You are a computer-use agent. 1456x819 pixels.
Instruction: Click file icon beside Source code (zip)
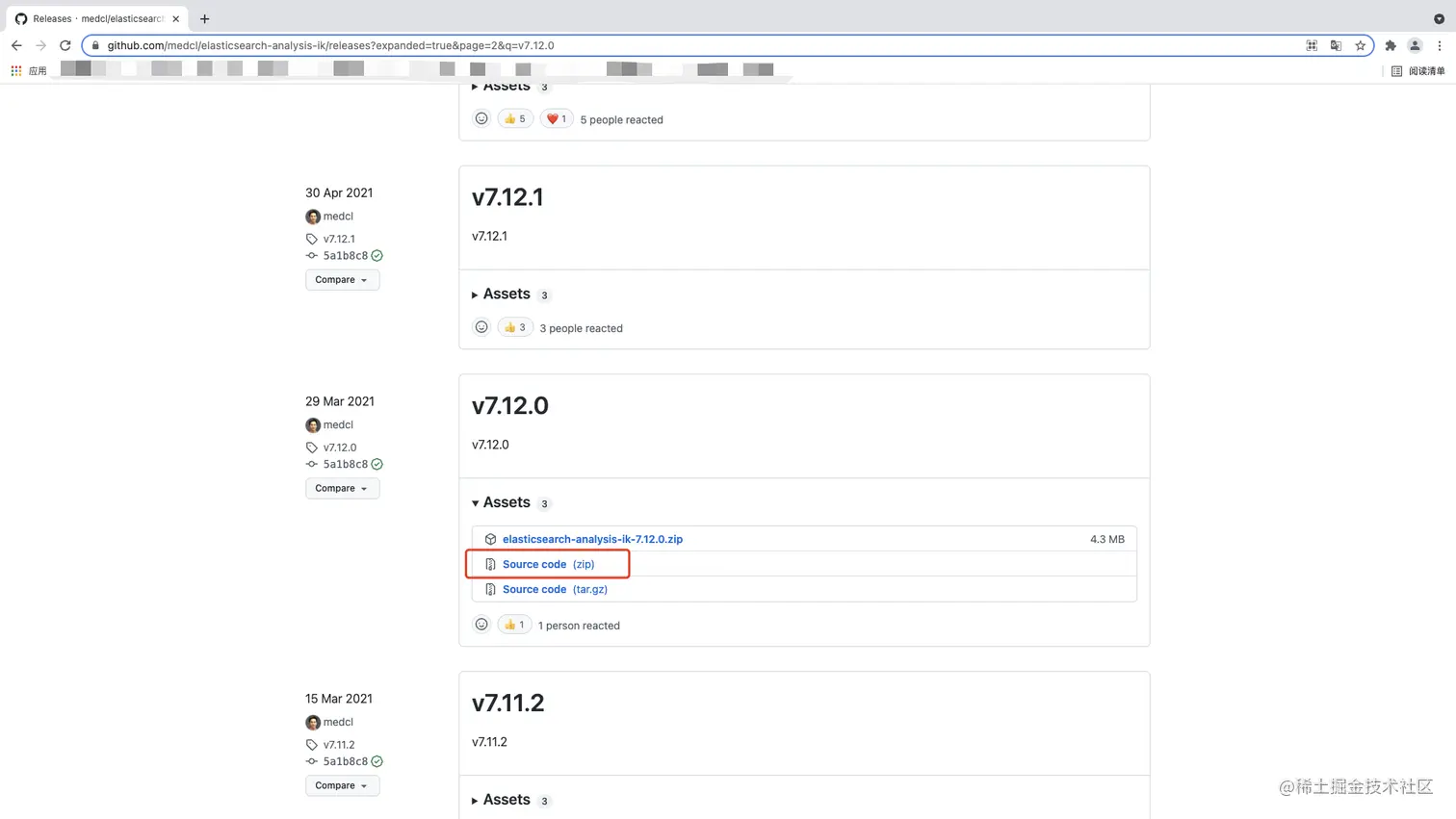[x=490, y=564]
